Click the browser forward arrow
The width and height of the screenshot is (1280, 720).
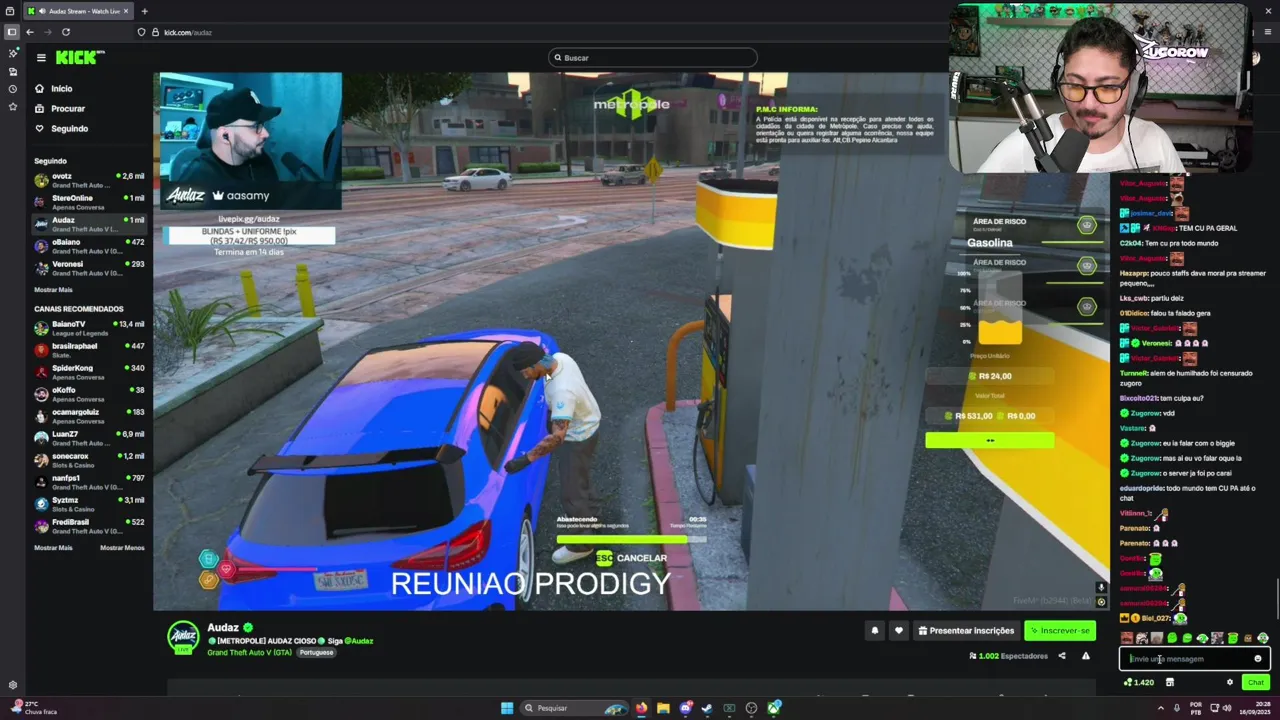click(x=48, y=32)
